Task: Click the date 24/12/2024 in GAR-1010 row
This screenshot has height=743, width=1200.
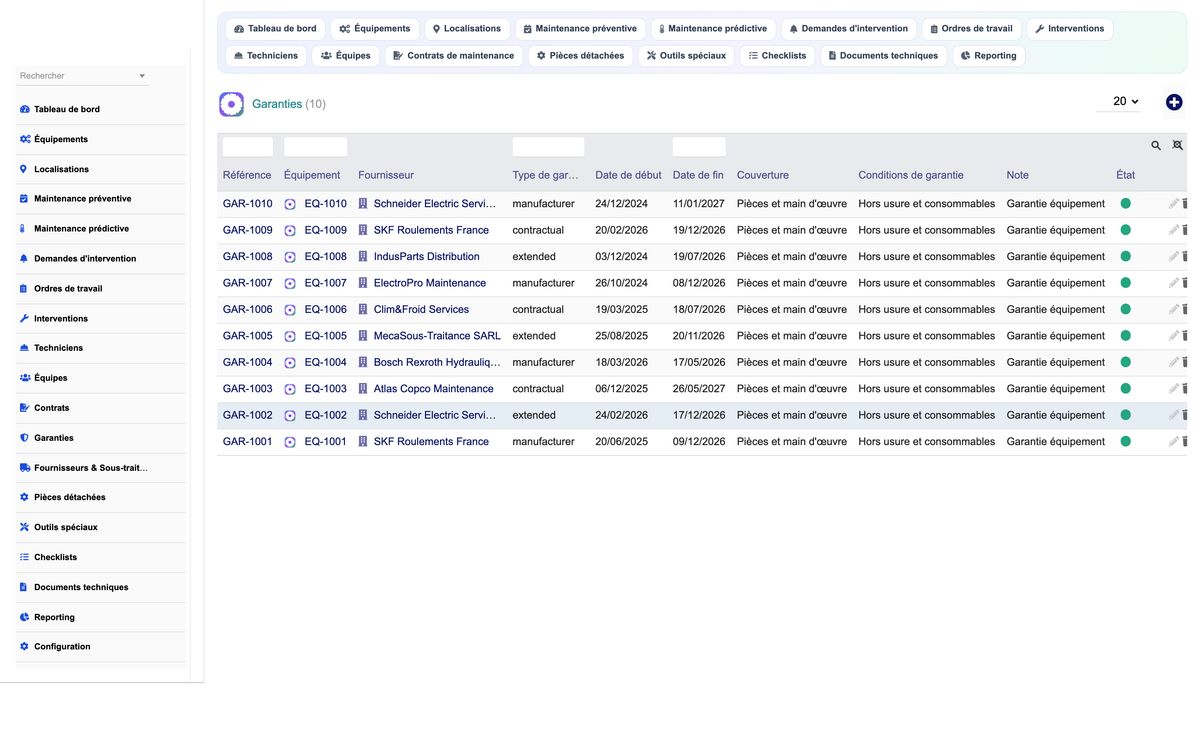Action: point(622,204)
